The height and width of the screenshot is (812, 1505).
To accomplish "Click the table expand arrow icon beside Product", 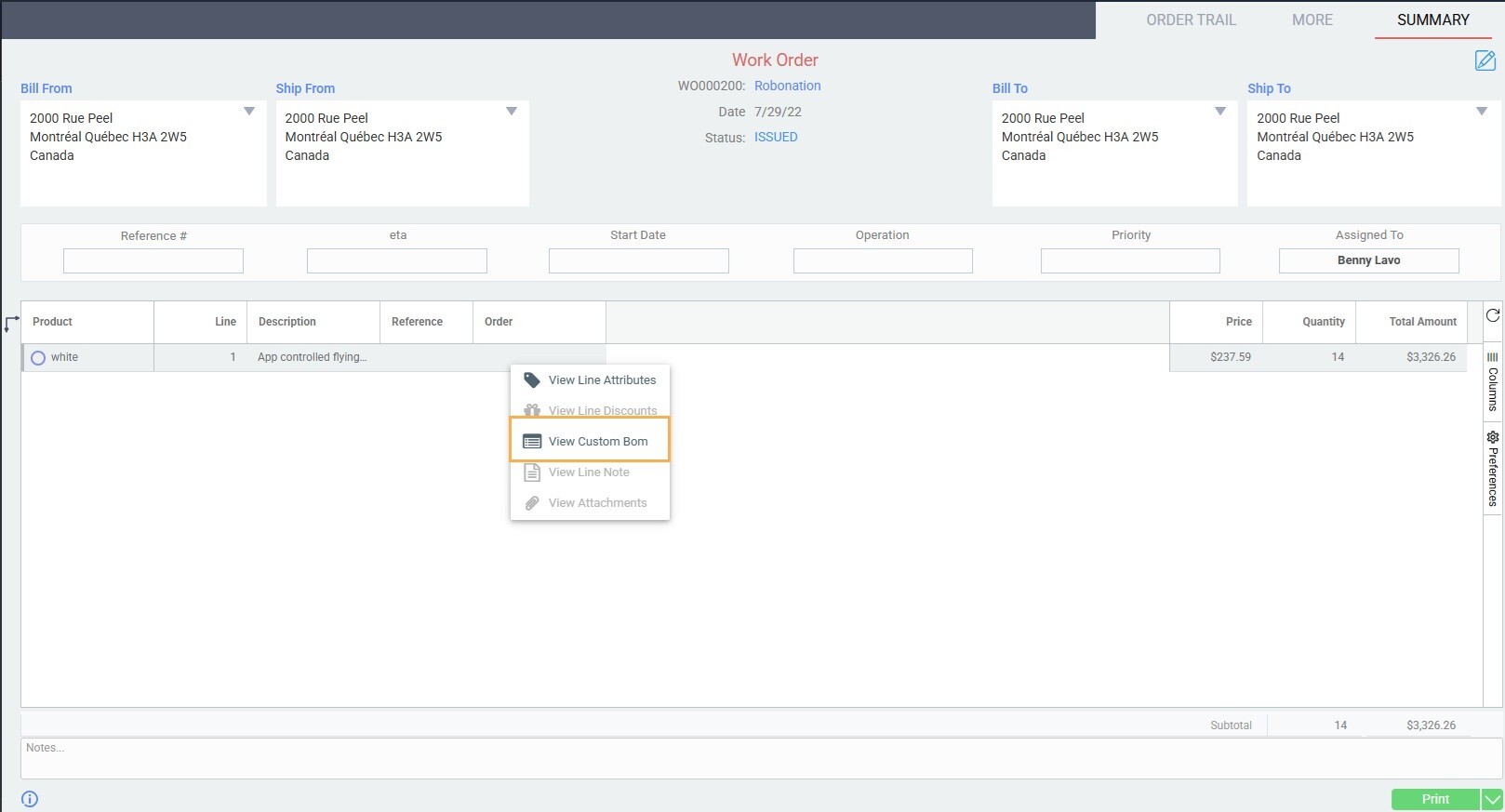I will click(x=11, y=324).
